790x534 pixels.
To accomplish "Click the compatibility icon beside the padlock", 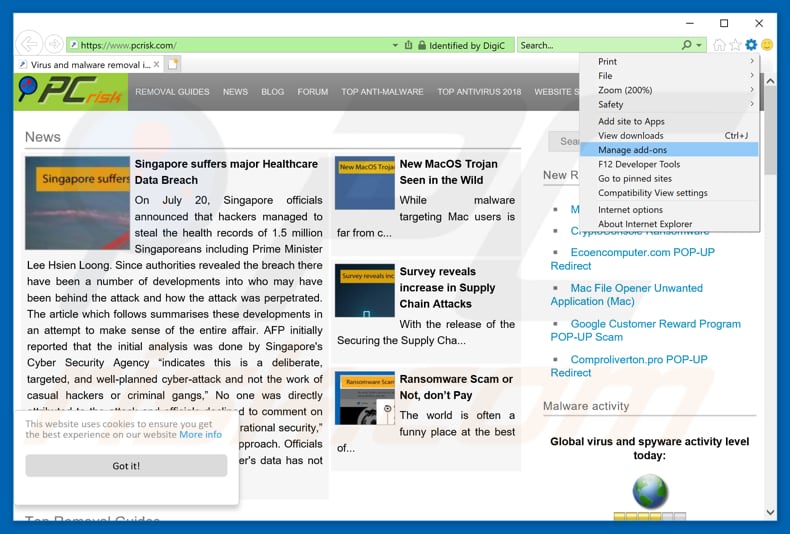I will [409, 45].
